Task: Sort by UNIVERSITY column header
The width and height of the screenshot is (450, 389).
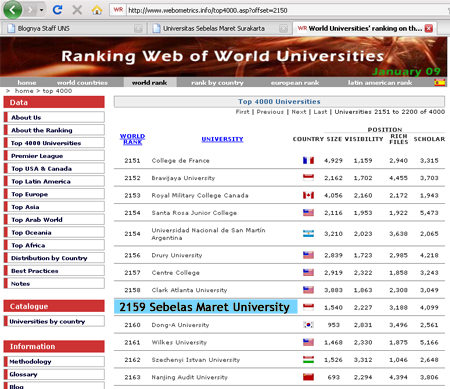Action: click(222, 139)
